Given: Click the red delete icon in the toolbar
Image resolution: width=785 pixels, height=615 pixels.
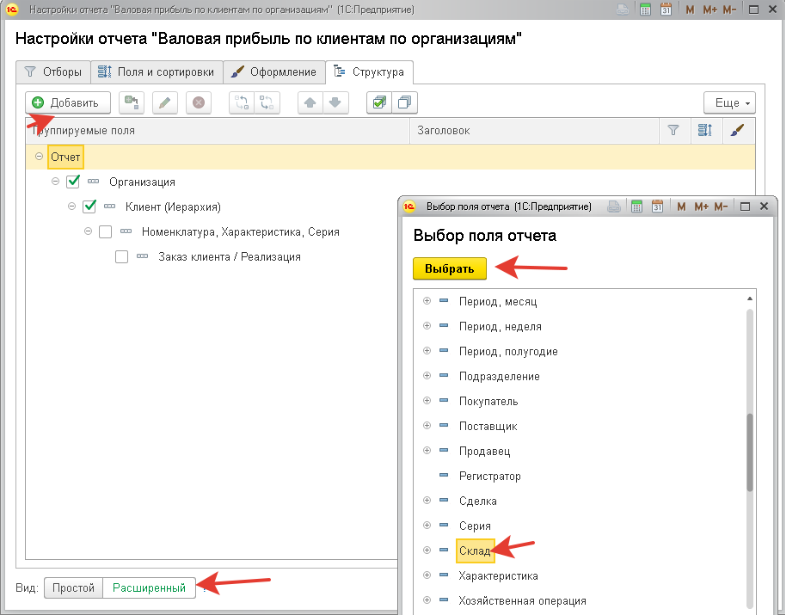Looking at the screenshot, I should click(x=198, y=102).
